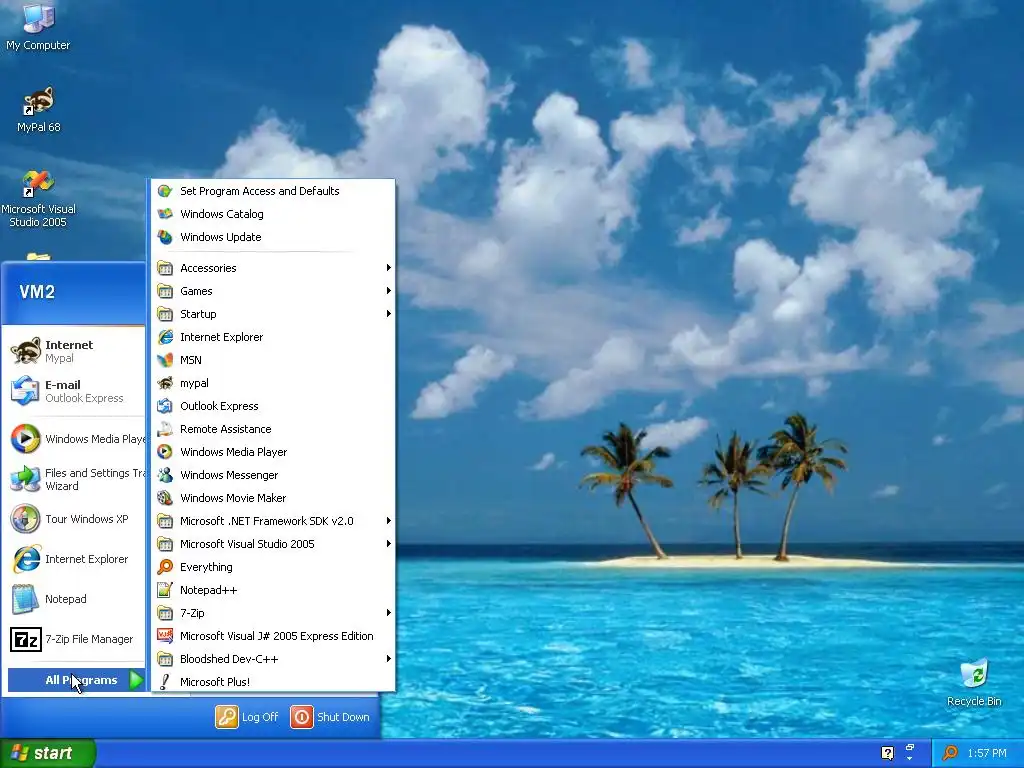This screenshot has height=768, width=1024.
Task: Launch MyPal 68 desktop shortcut
Action: pos(38,110)
